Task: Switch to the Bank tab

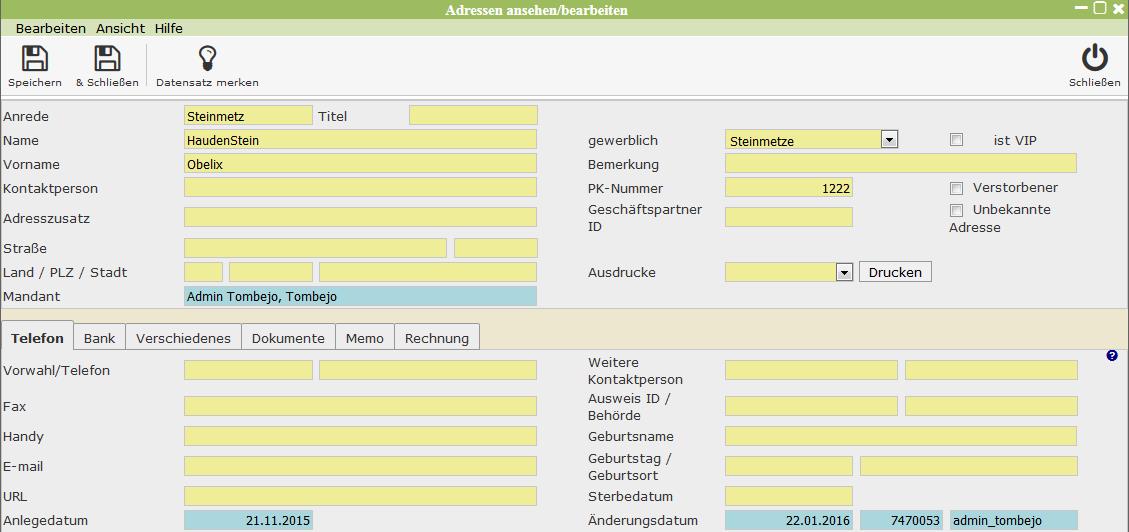Action: click(x=99, y=338)
